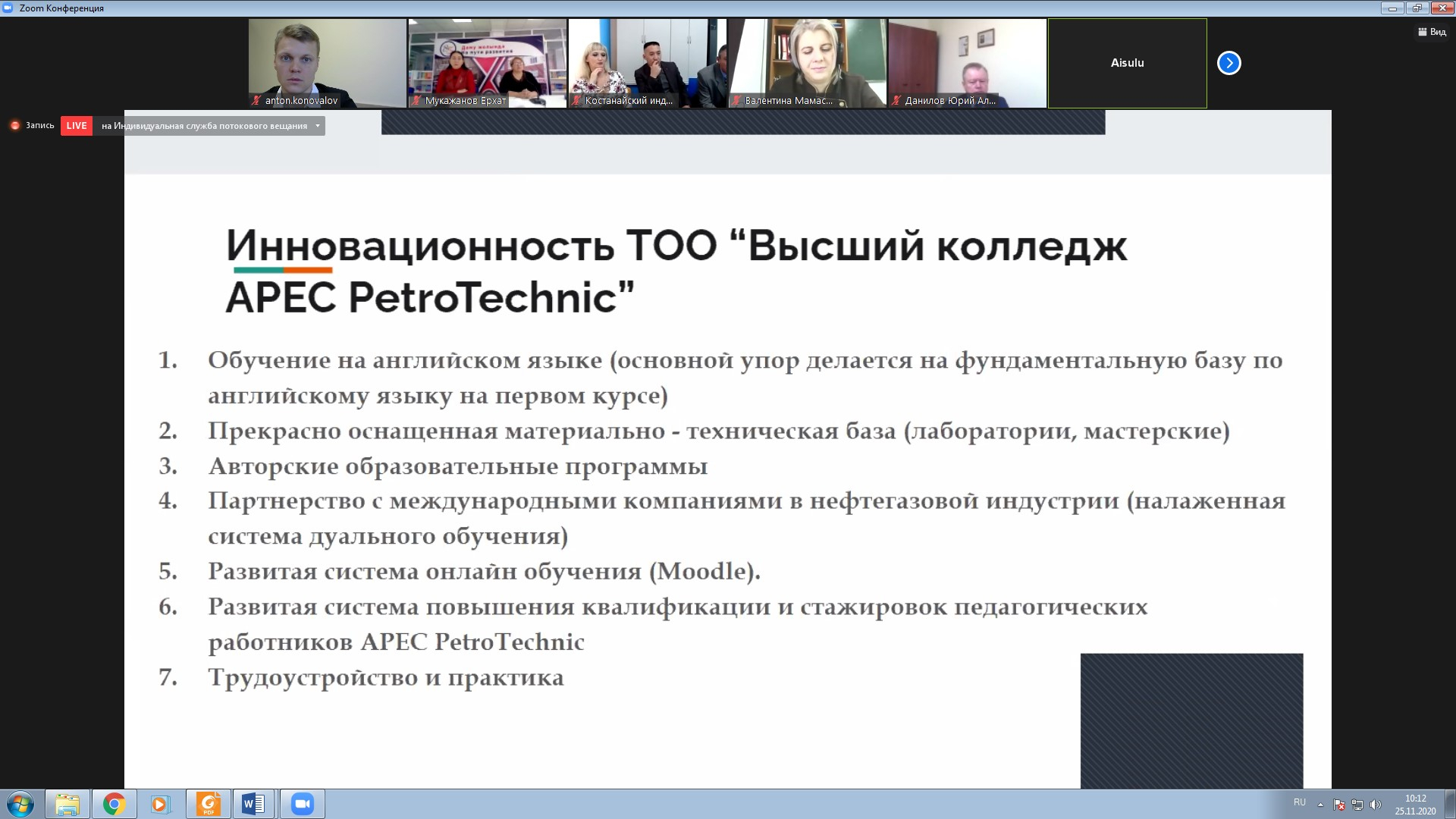Click the RU language indicator
The width and height of the screenshot is (1456, 819).
(1300, 802)
